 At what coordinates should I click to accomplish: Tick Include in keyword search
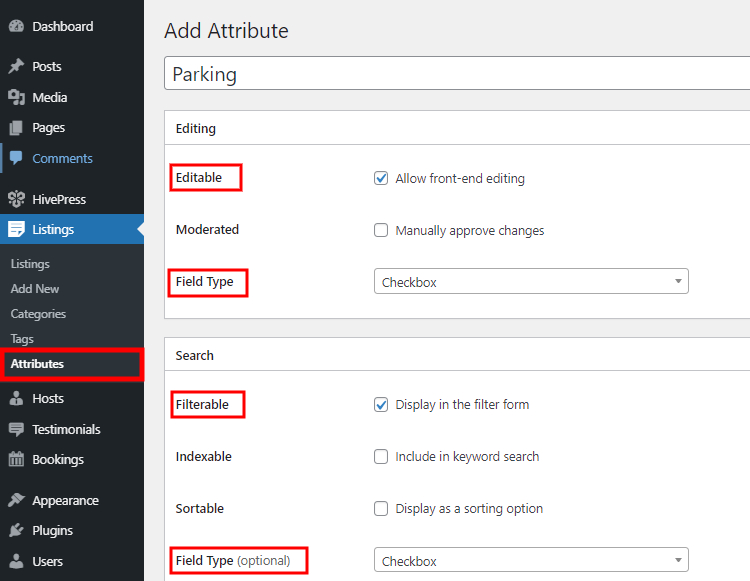click(x=381, y=456)
